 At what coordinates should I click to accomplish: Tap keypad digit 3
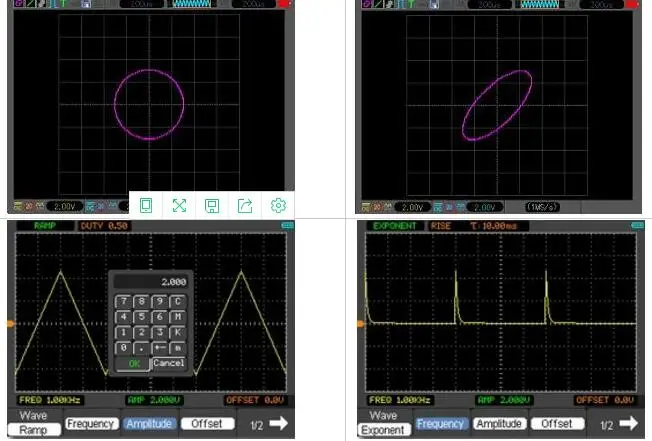[160, 332]
